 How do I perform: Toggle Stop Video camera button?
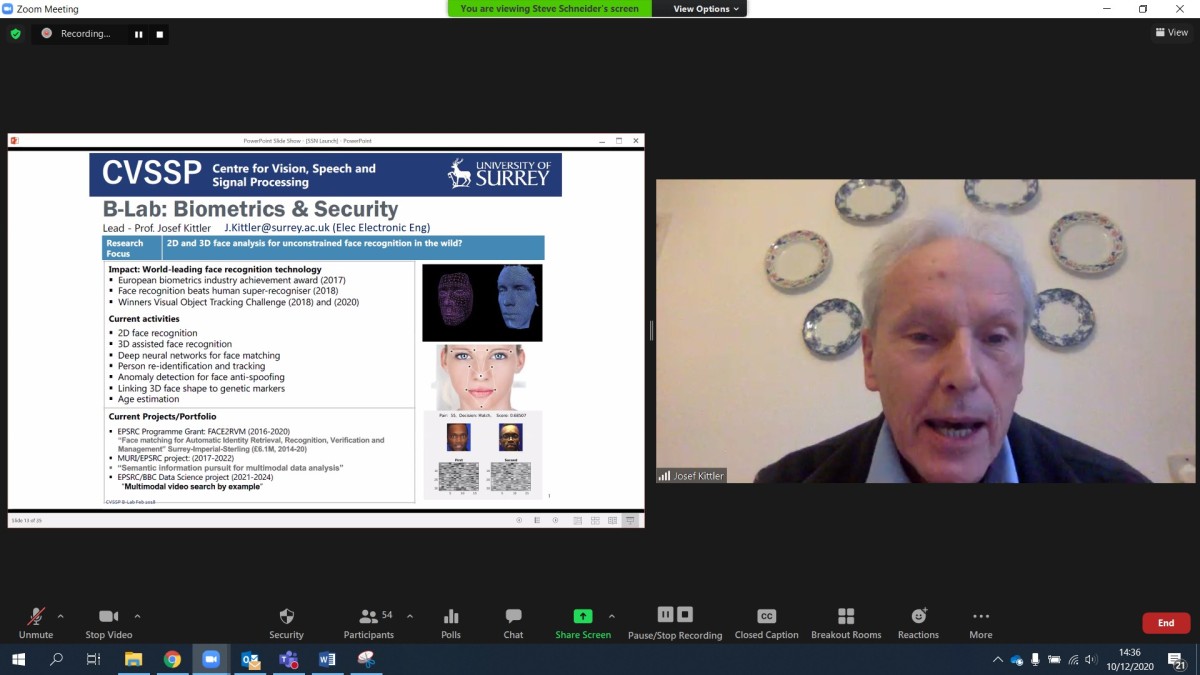pos(109,617)
